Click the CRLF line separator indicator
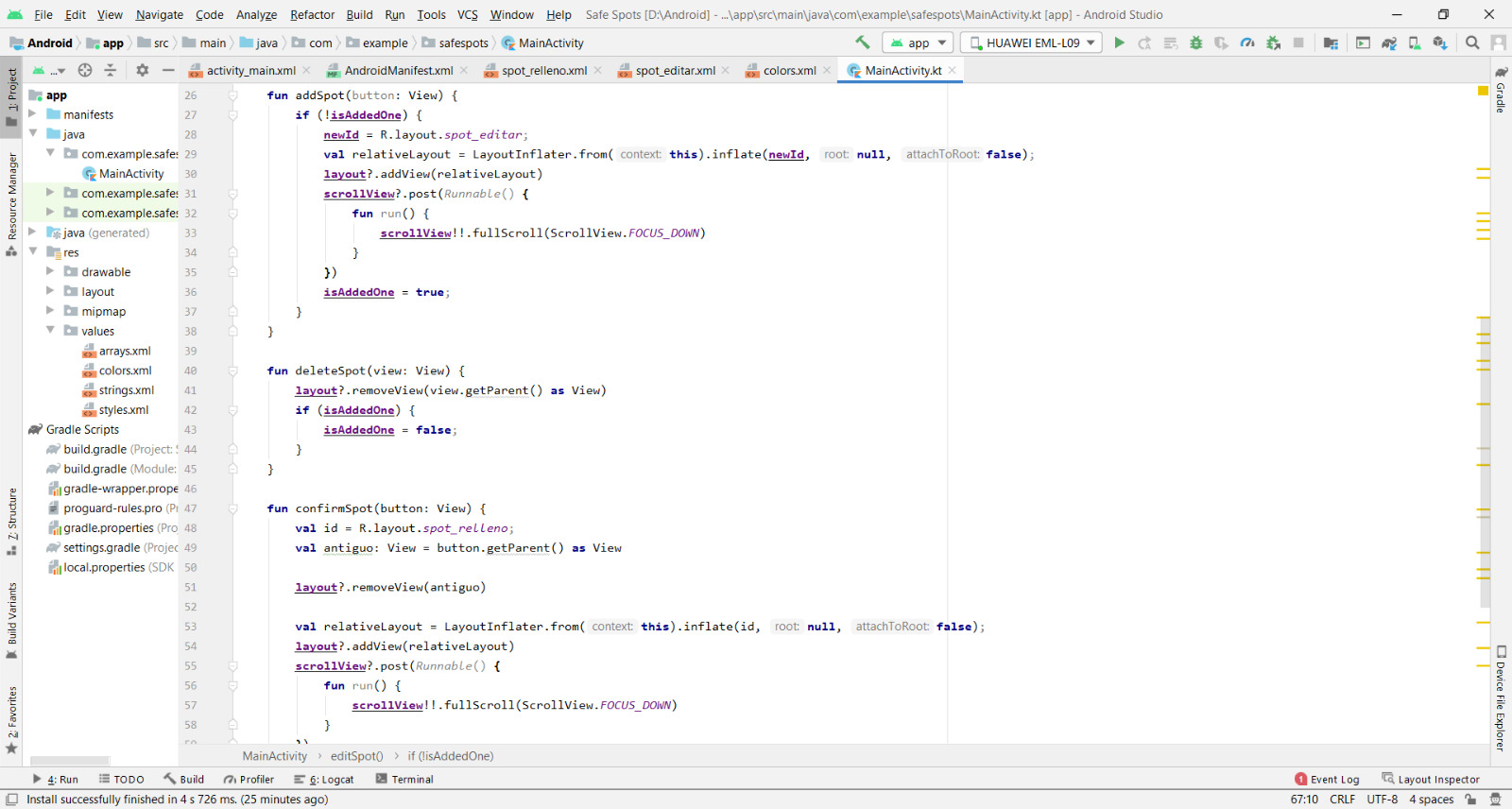The image size is (1512, 809). [x=1342, y=799]
